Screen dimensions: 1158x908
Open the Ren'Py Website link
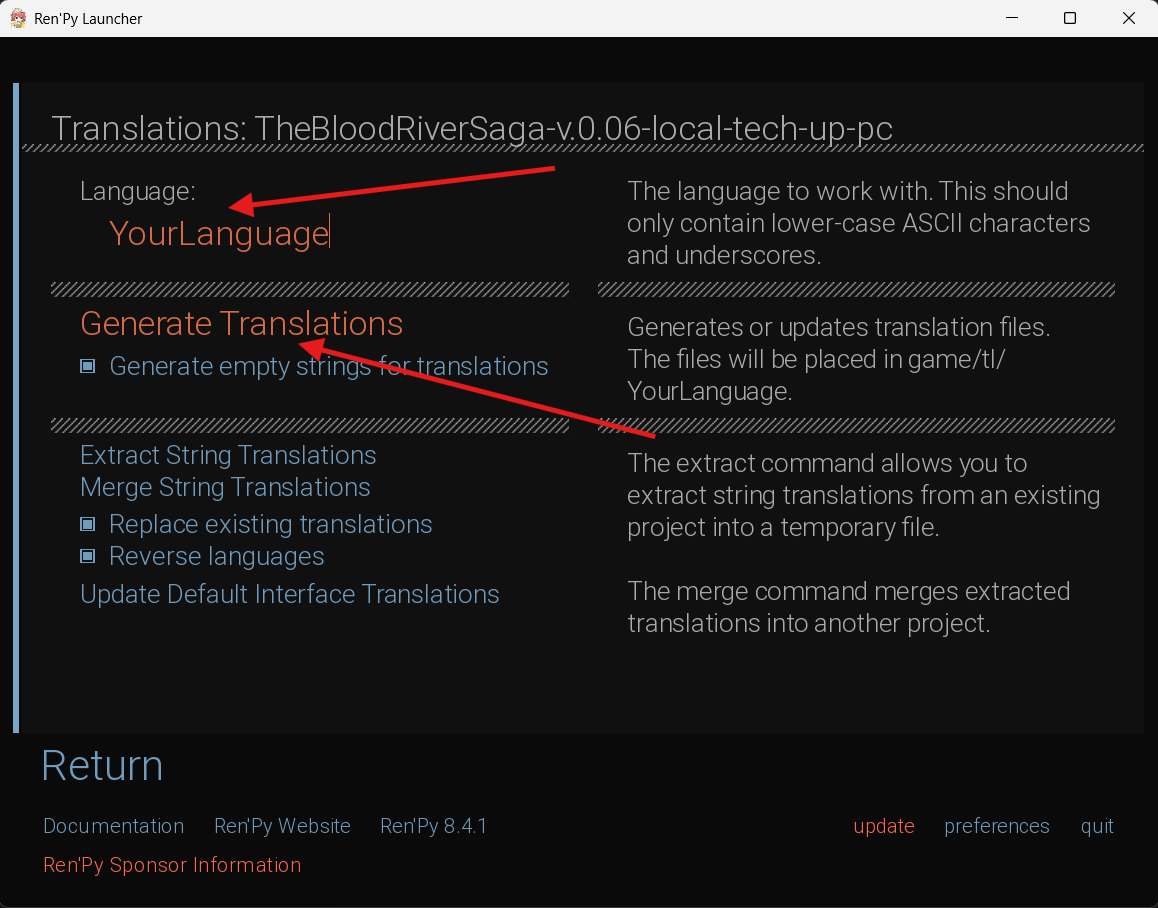click(282, 826)
